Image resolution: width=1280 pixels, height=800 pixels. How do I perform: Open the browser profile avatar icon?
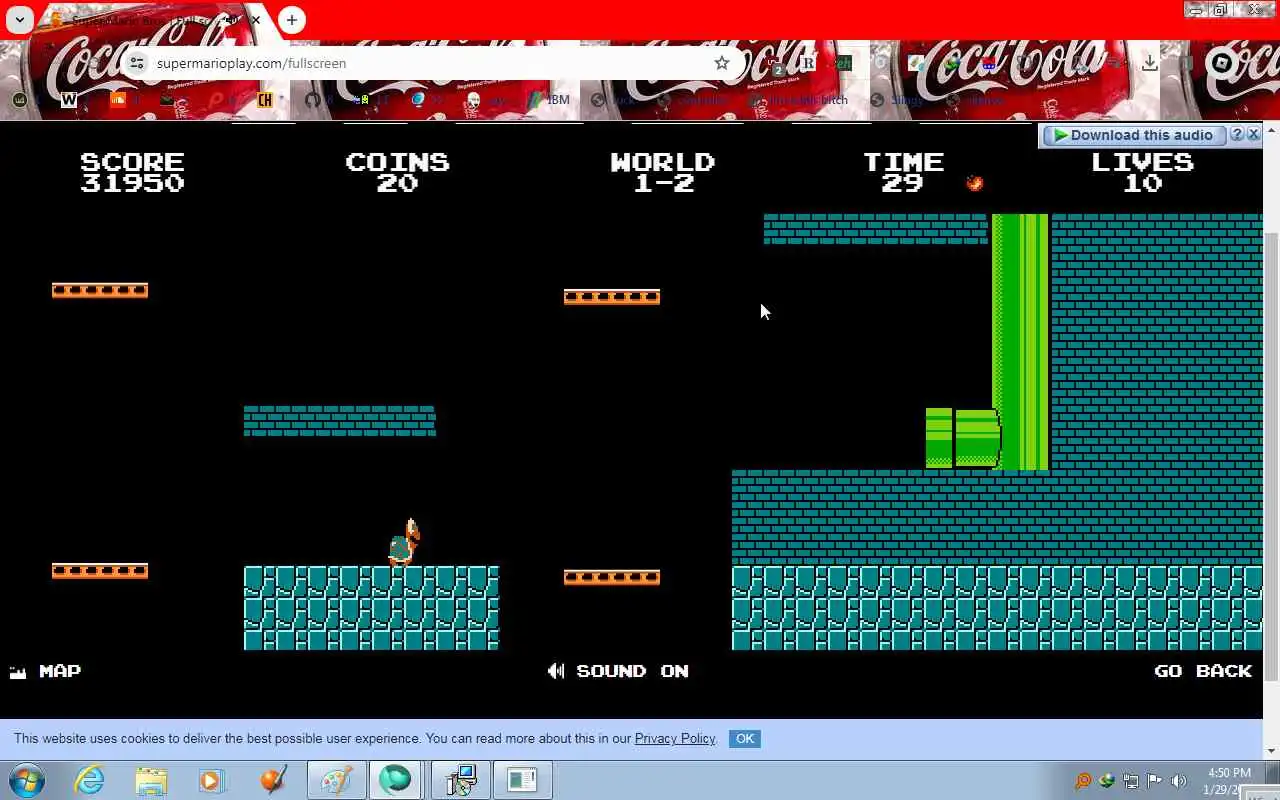tap(1222, 63)
